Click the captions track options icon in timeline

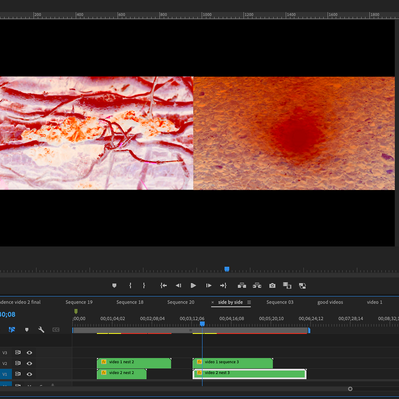[56, 330]
